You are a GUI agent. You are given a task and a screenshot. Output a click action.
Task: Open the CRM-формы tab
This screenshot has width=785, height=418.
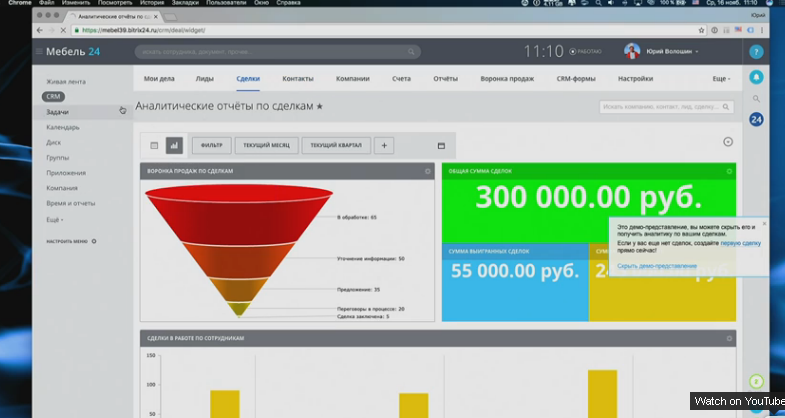coord(576,79)
